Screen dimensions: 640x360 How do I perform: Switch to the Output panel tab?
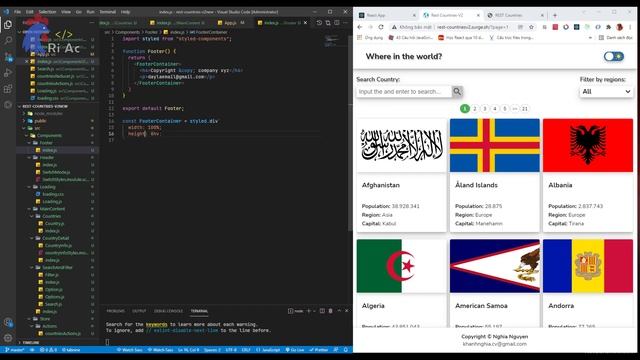(139, 311)
